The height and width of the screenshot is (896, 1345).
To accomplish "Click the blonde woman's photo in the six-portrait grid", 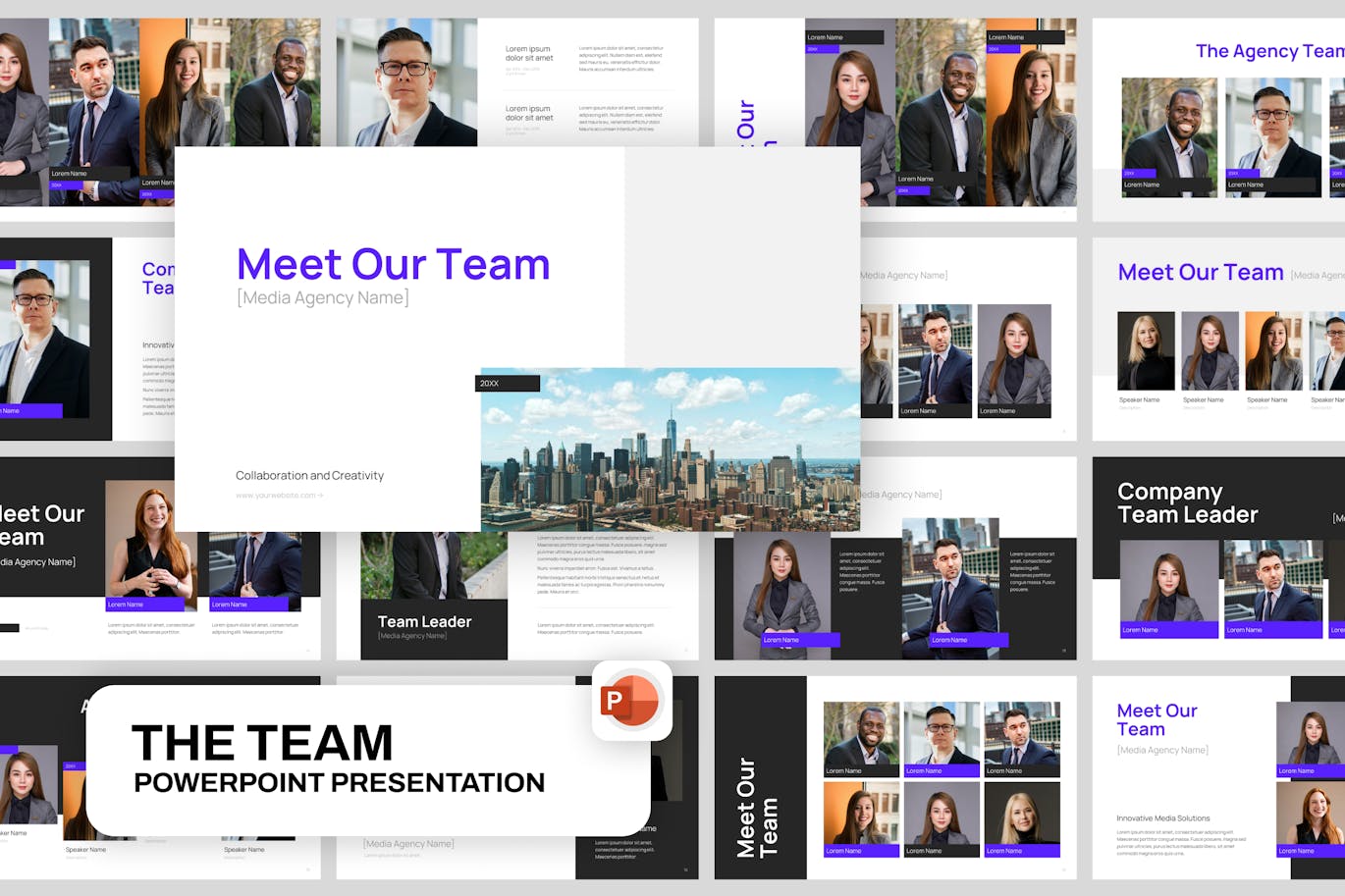I will coord(1022,819).
